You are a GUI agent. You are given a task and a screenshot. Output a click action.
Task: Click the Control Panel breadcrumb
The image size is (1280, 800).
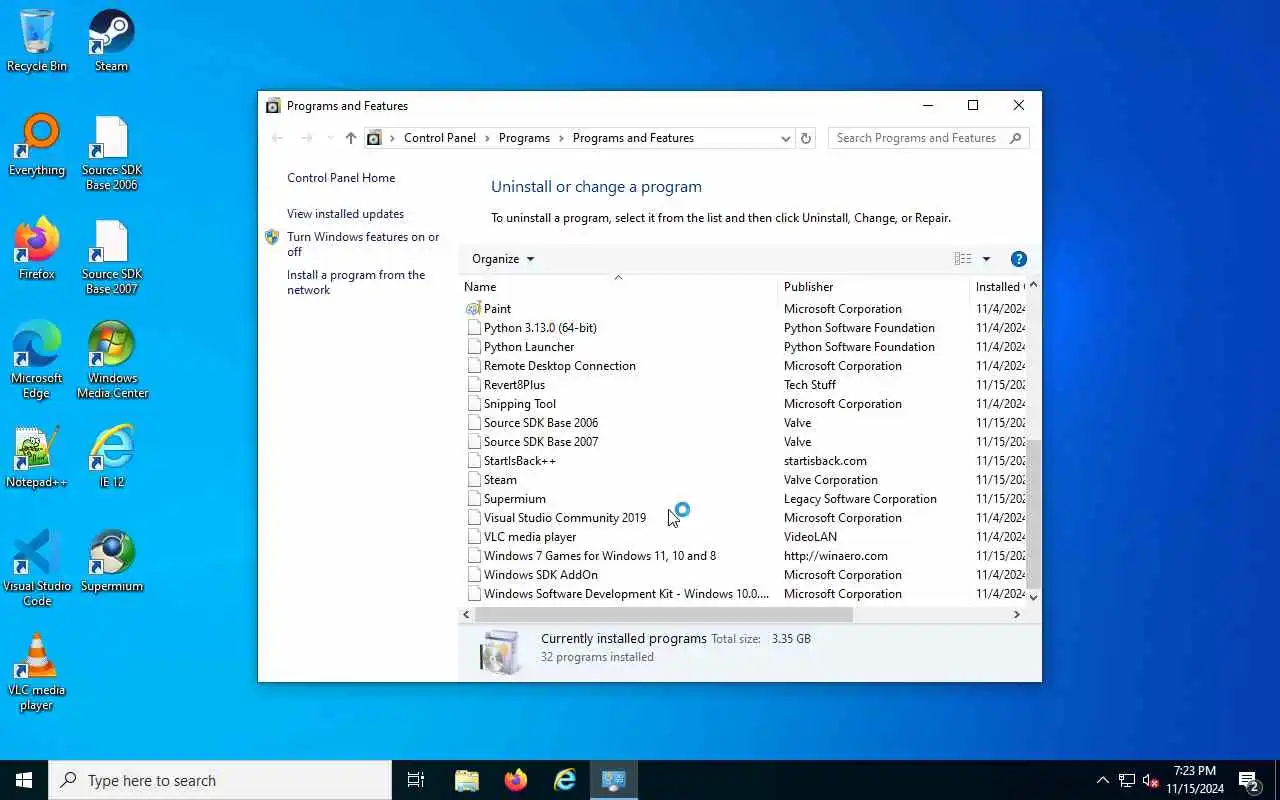pos(440,138)
